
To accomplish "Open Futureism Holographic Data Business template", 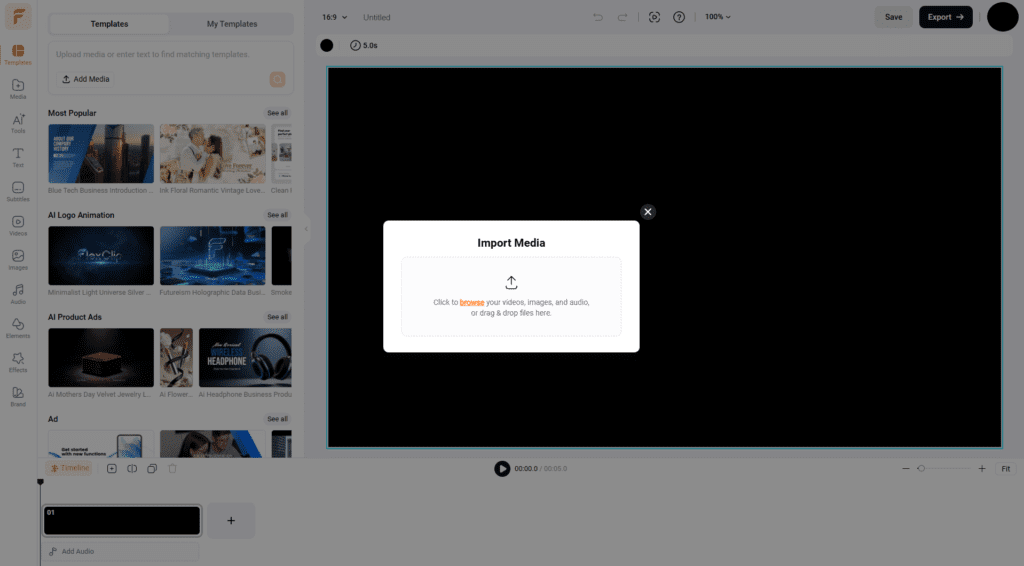I will pos(213,256).
